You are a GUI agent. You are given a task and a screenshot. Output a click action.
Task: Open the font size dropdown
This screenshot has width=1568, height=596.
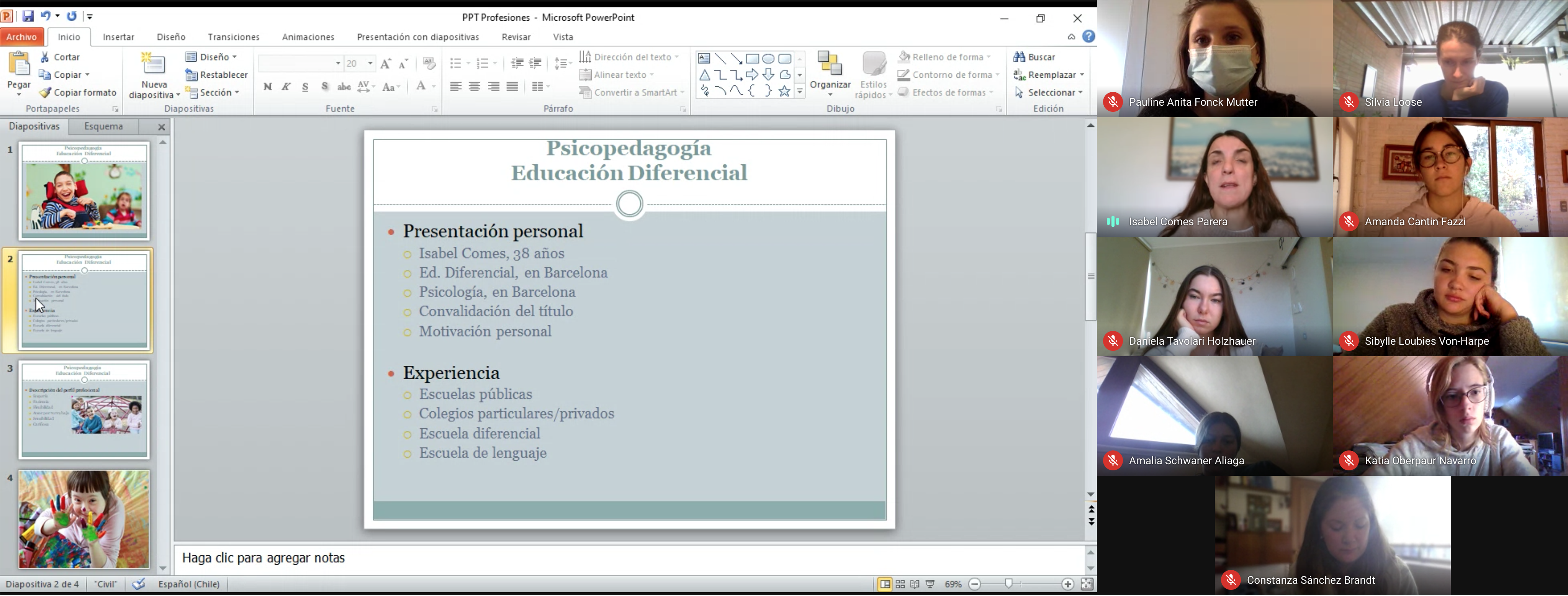pyautogui.click(x=370, y=63)
